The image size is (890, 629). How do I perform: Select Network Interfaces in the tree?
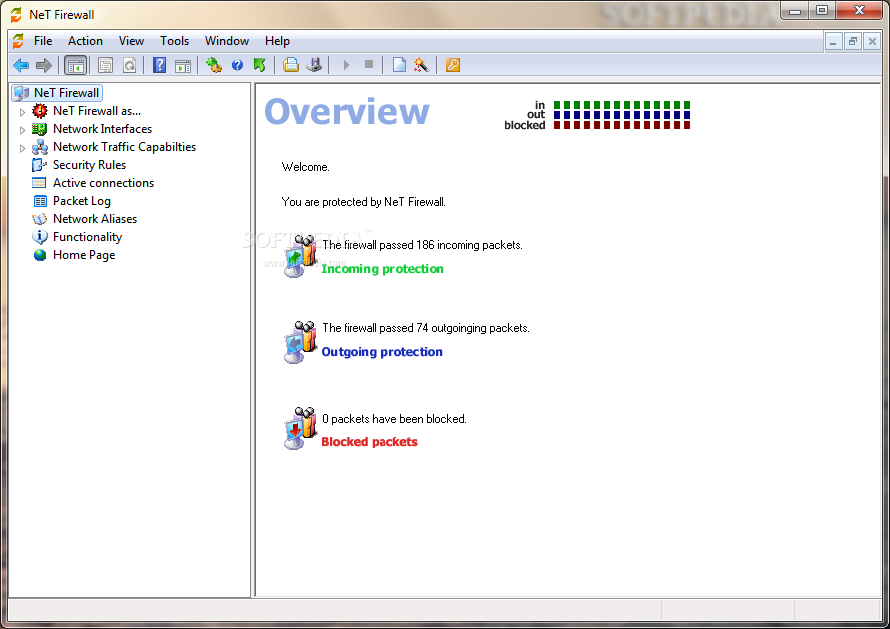coord(103,129)
